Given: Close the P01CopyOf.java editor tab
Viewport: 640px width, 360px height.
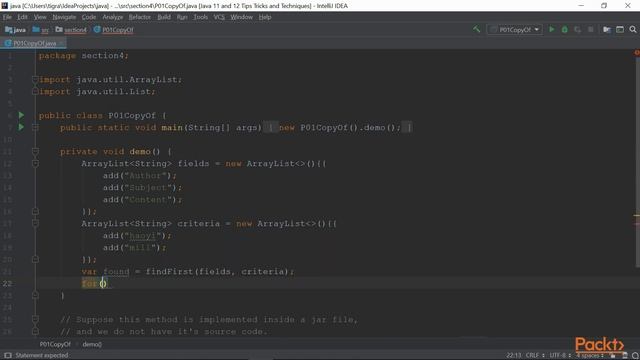Looking at the screenshot, I should [61, 43].
